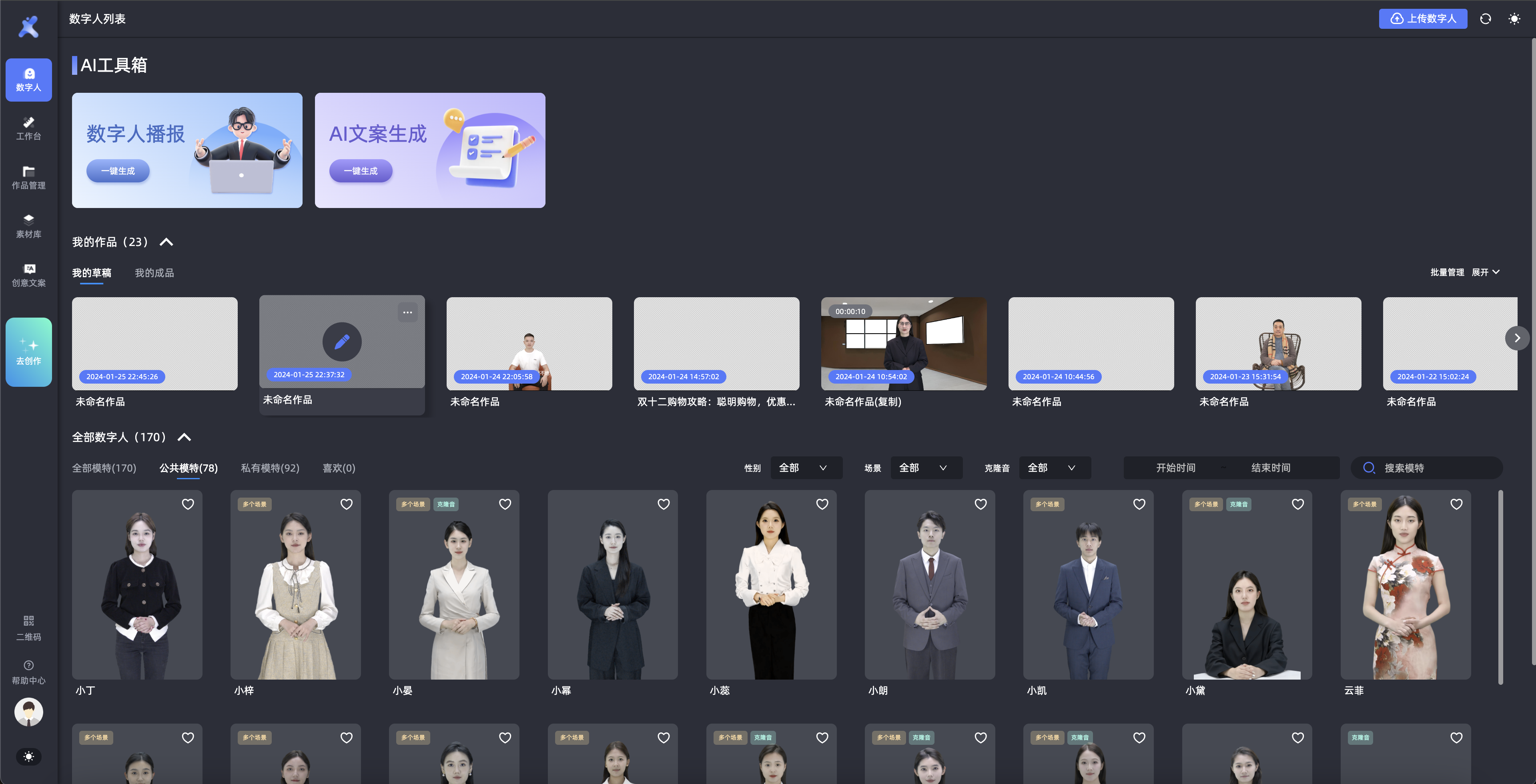
Task: Open the 性别 filter dropdown
Action: 807,468
